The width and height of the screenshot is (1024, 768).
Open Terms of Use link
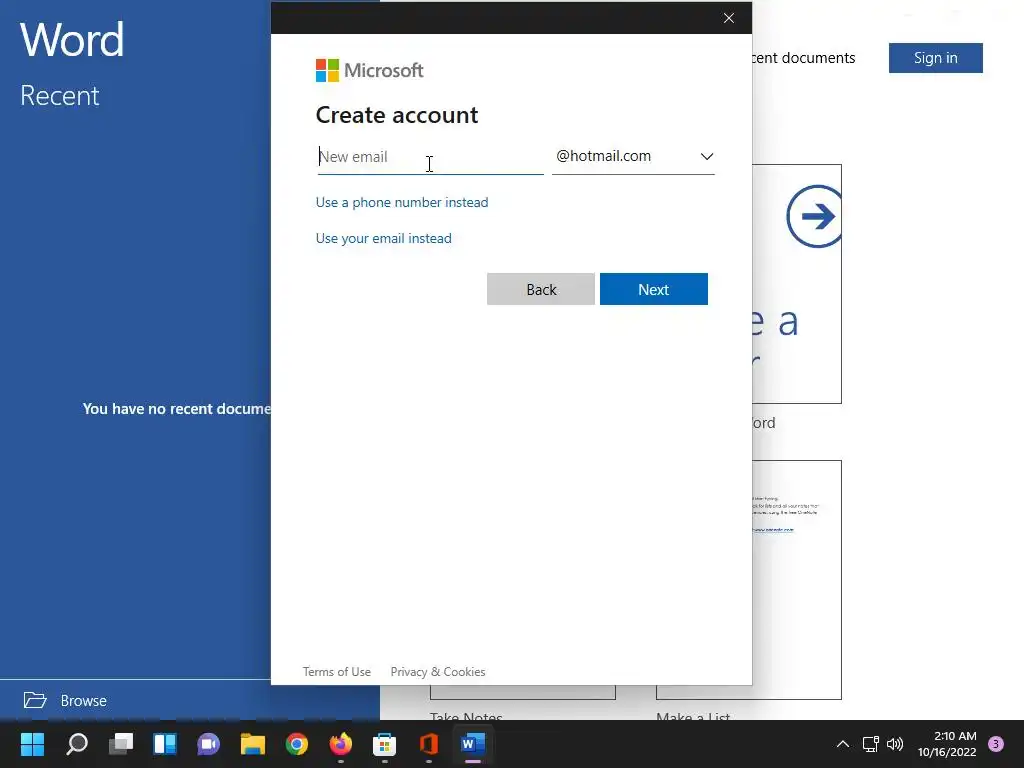(x=336, y=671)
